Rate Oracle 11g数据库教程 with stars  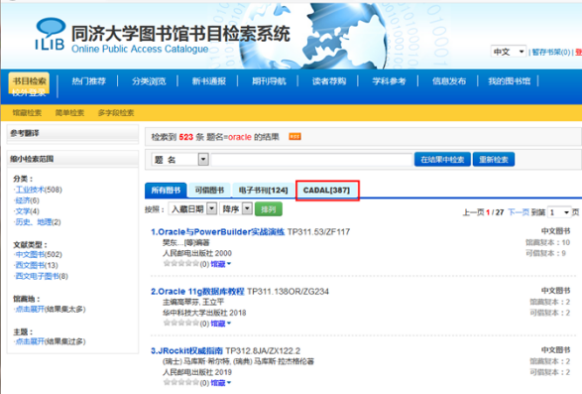(x=181, y=323)
